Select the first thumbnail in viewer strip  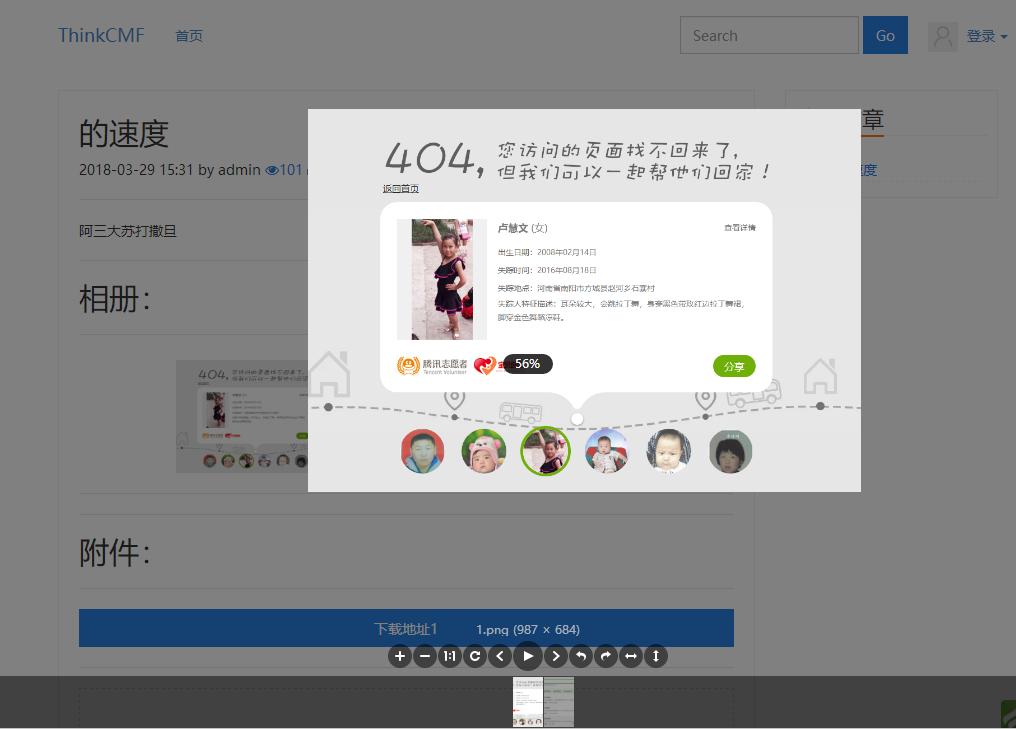(x=527, y=702)
